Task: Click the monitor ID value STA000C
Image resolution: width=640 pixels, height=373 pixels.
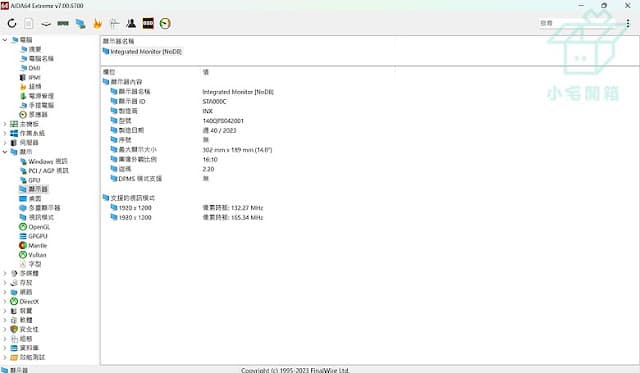Action: (214, 101)
